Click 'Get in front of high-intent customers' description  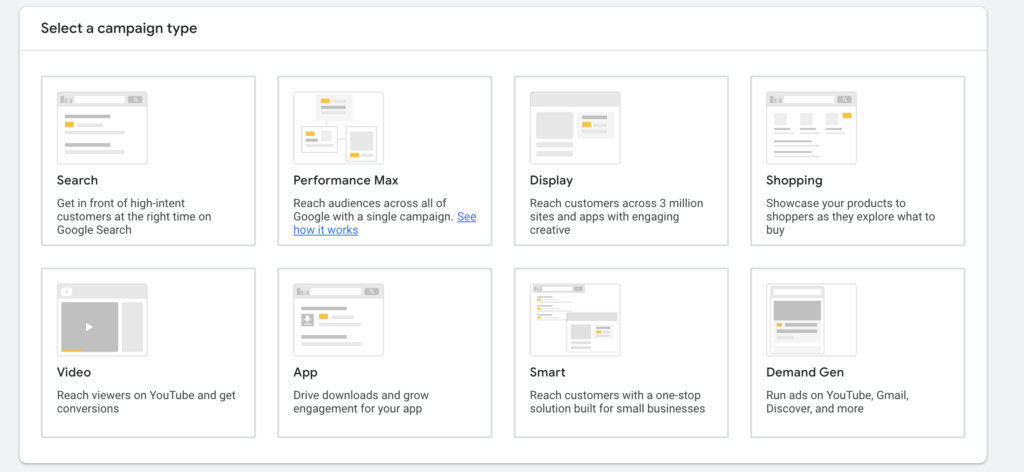(x=134, y=217)
